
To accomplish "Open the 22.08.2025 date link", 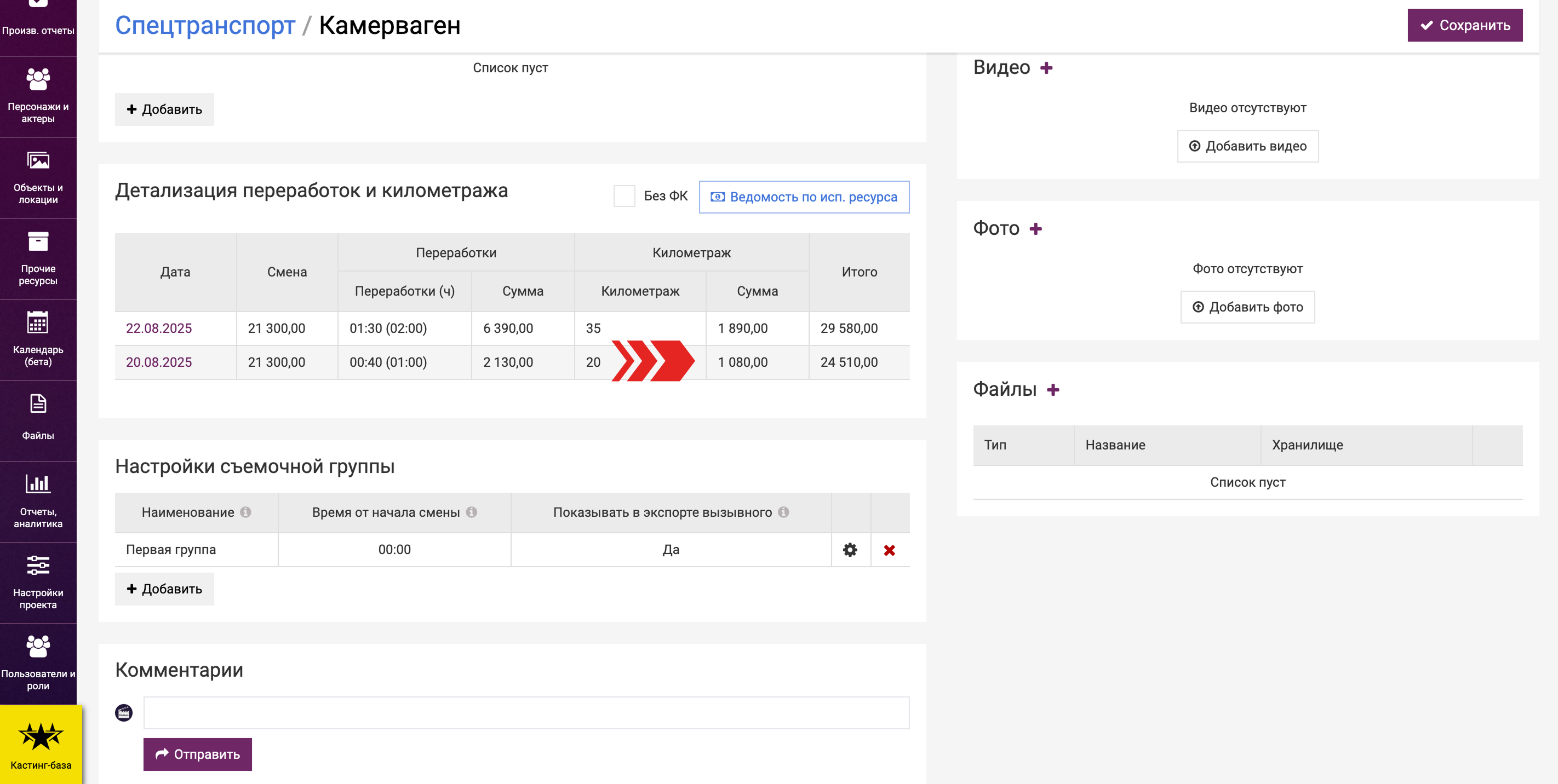I will [158, 328].
